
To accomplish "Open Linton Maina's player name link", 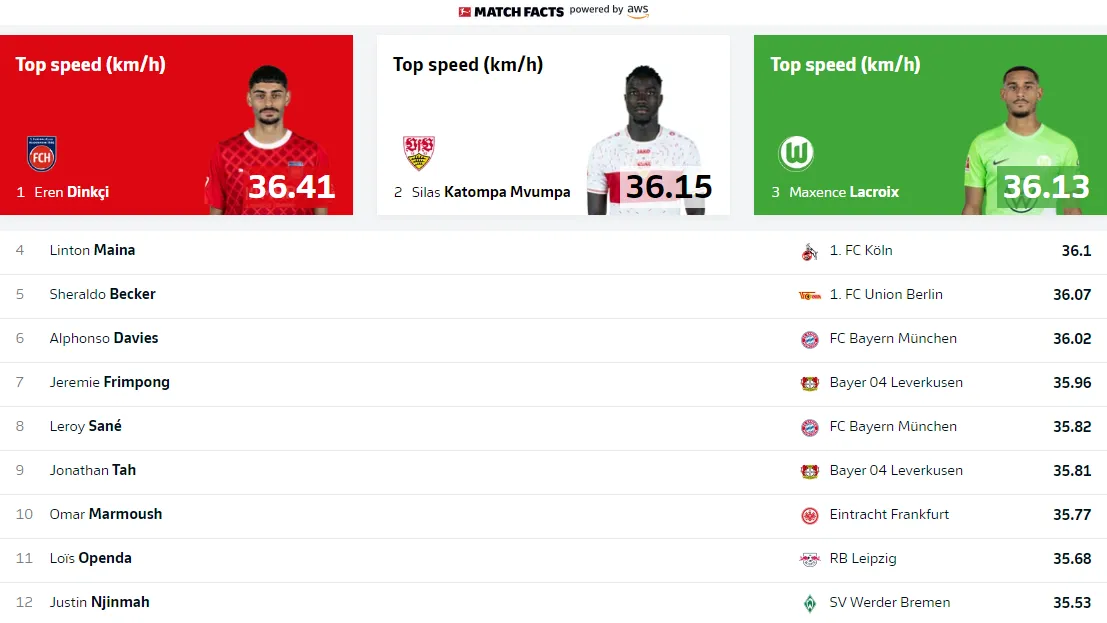I will pyautogui.click(x=92, y=250).
